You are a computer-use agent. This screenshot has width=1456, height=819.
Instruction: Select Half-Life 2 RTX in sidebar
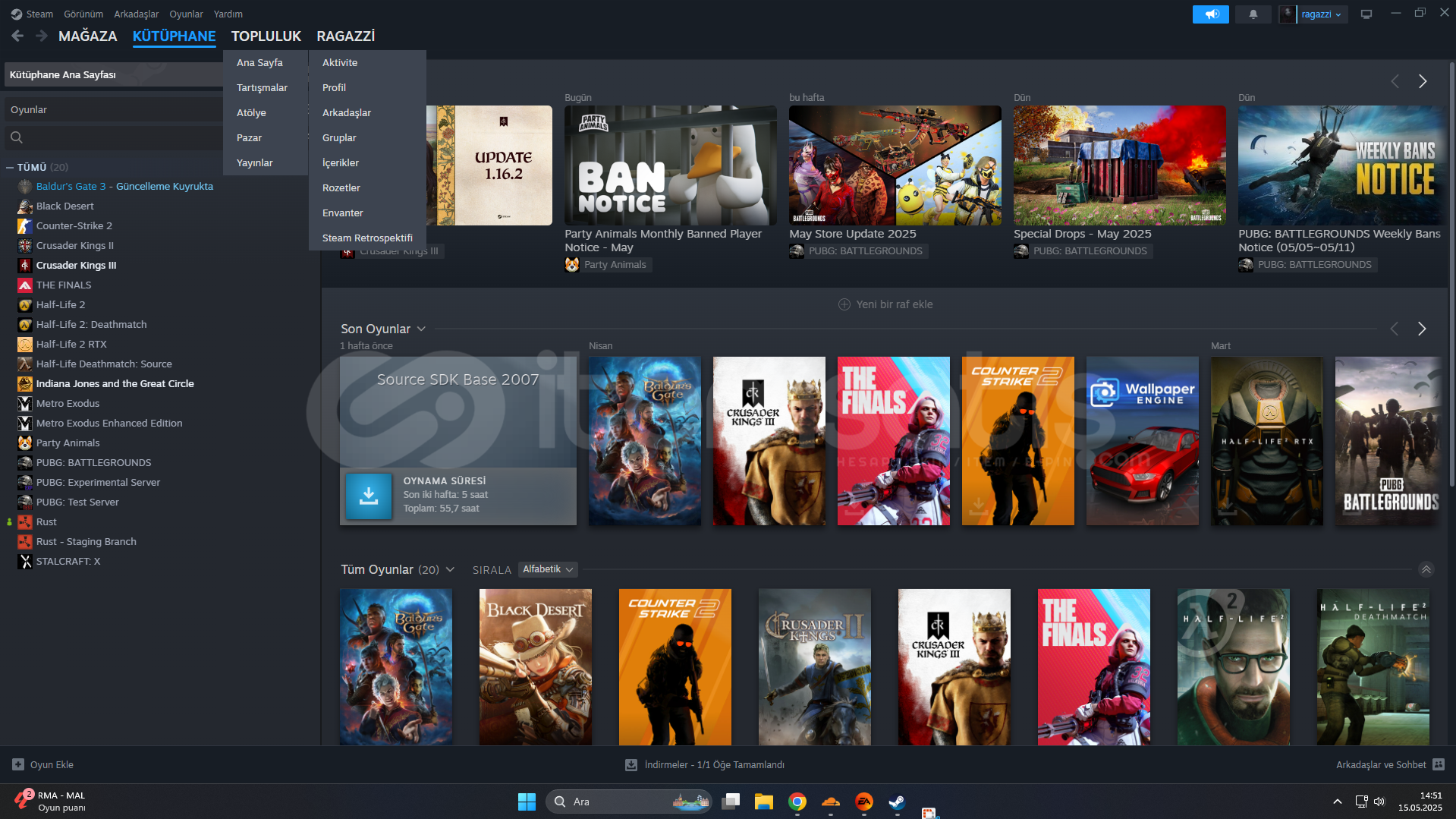(71, 344)
